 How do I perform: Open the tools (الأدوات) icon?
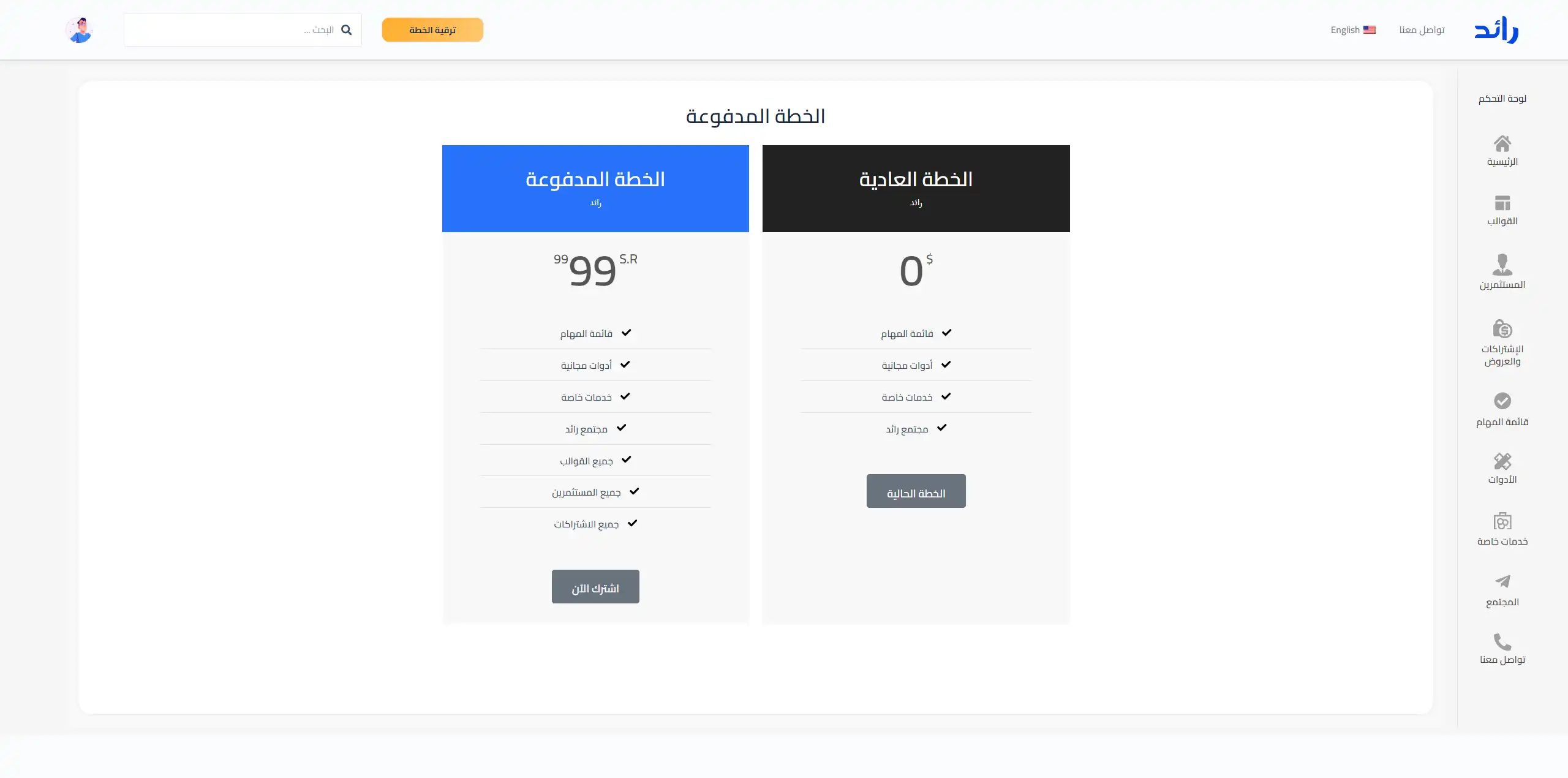[1502, 461]
